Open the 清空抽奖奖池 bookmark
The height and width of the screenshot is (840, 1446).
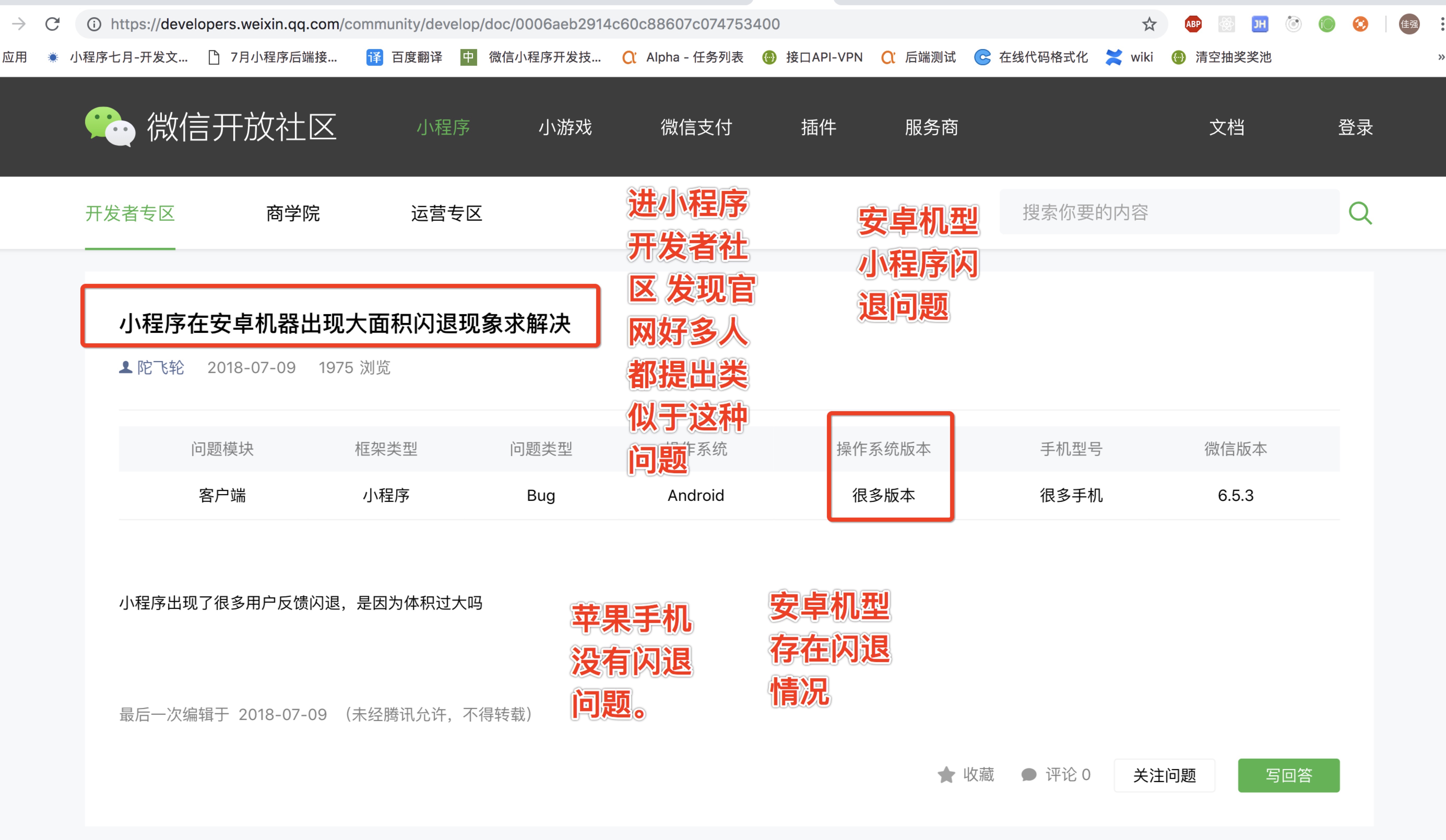click(1222, 57)
